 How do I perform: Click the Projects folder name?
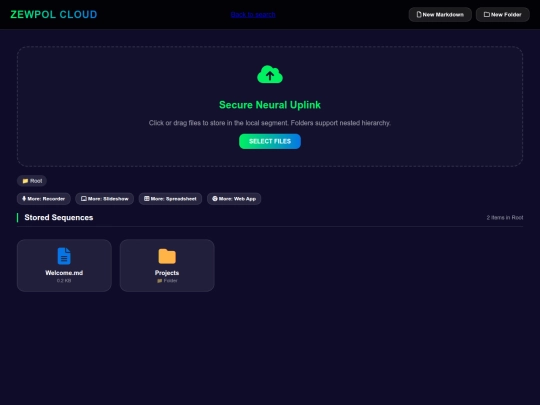point(167,273)
